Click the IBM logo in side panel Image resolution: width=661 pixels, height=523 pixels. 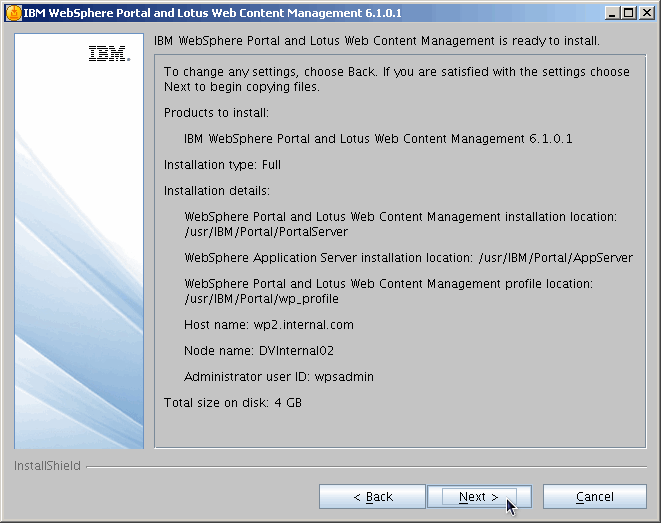[108, 54]
